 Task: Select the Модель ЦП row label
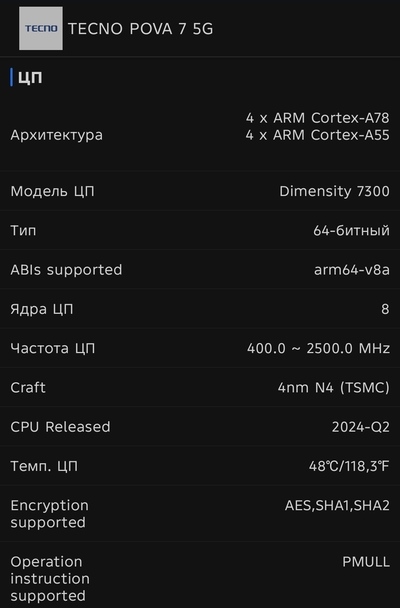pyautogui.click(x=52, y=191)
